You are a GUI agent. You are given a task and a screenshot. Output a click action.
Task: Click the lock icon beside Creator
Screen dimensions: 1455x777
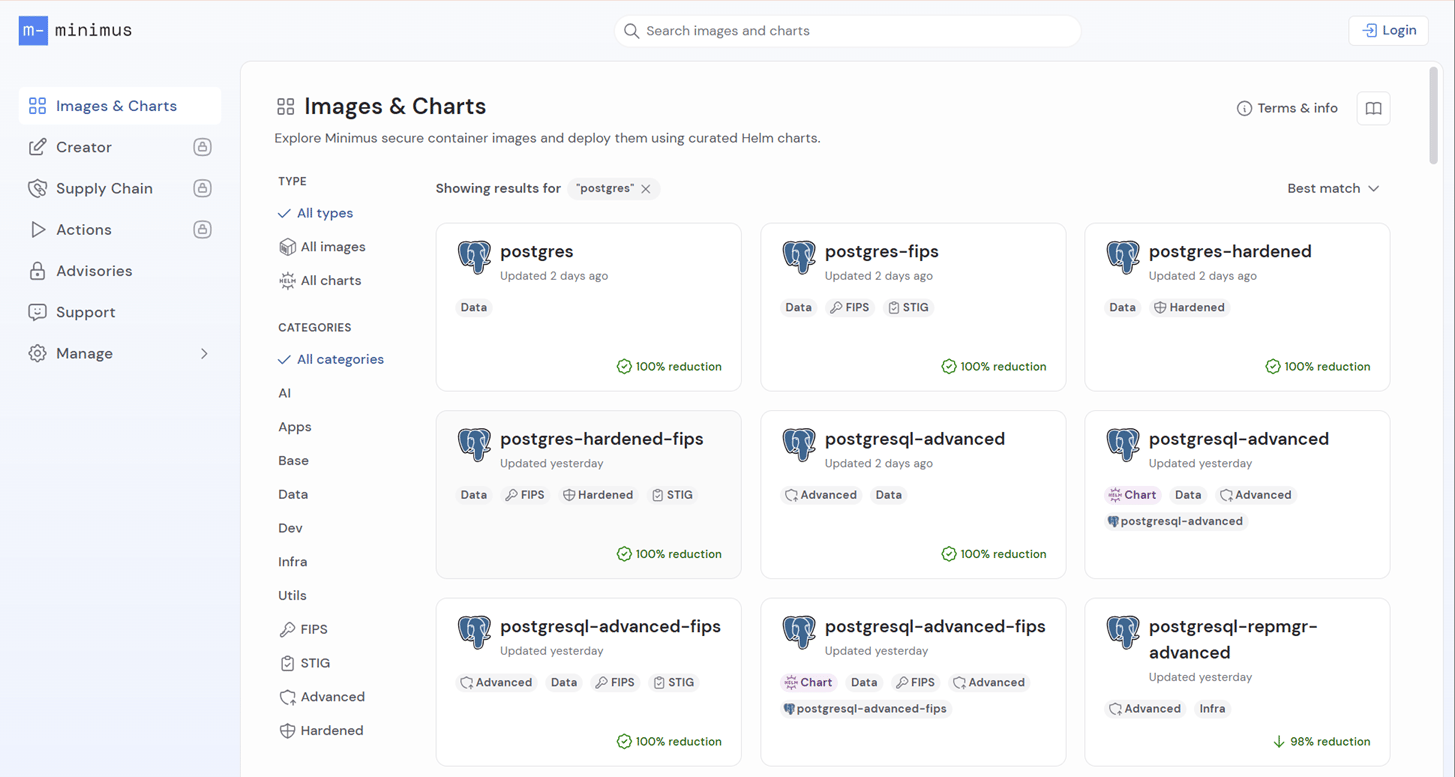(x=202, y=147)
